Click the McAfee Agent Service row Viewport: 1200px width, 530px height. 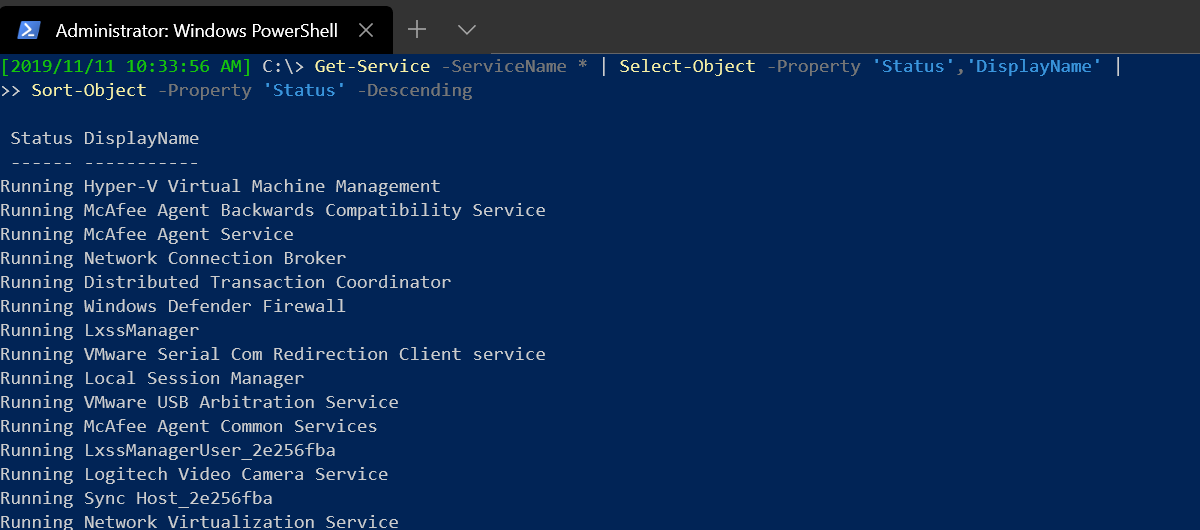147,234
